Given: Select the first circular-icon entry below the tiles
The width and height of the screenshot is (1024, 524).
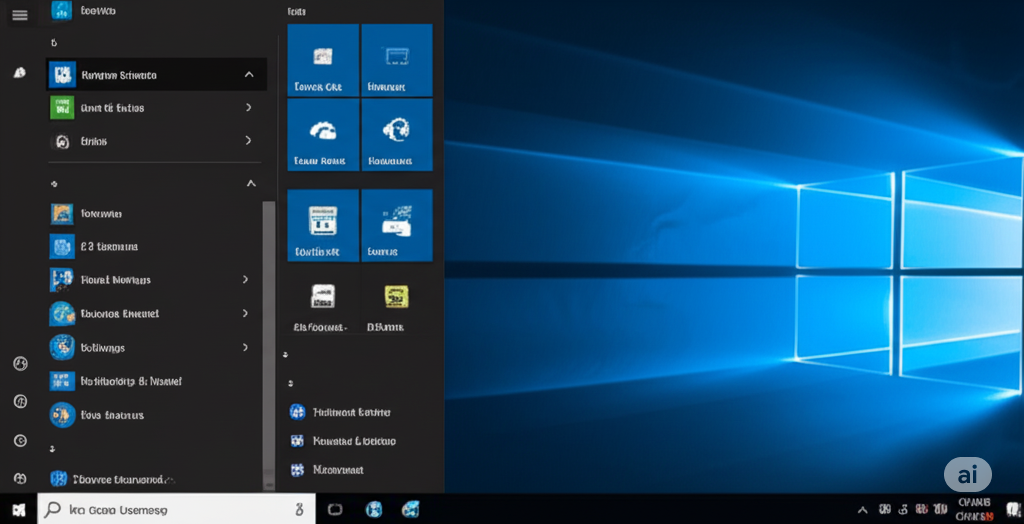Looking at the screenshot, I should 340,412.
